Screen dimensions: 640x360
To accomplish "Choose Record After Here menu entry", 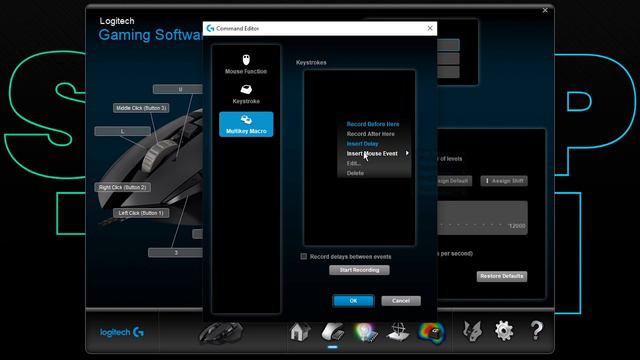I will click(371, 134).
